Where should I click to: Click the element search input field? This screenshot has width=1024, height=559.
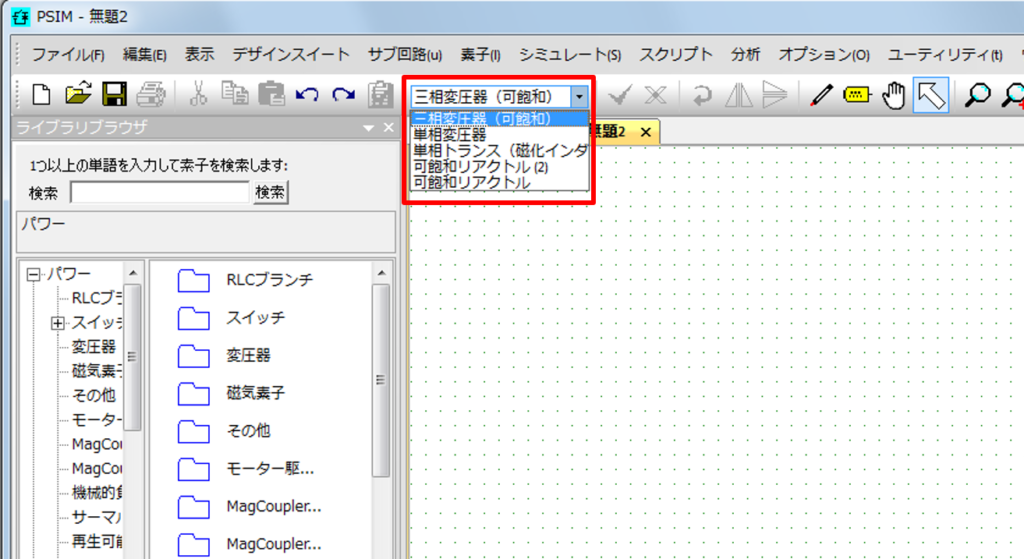(x=160, y=193)
